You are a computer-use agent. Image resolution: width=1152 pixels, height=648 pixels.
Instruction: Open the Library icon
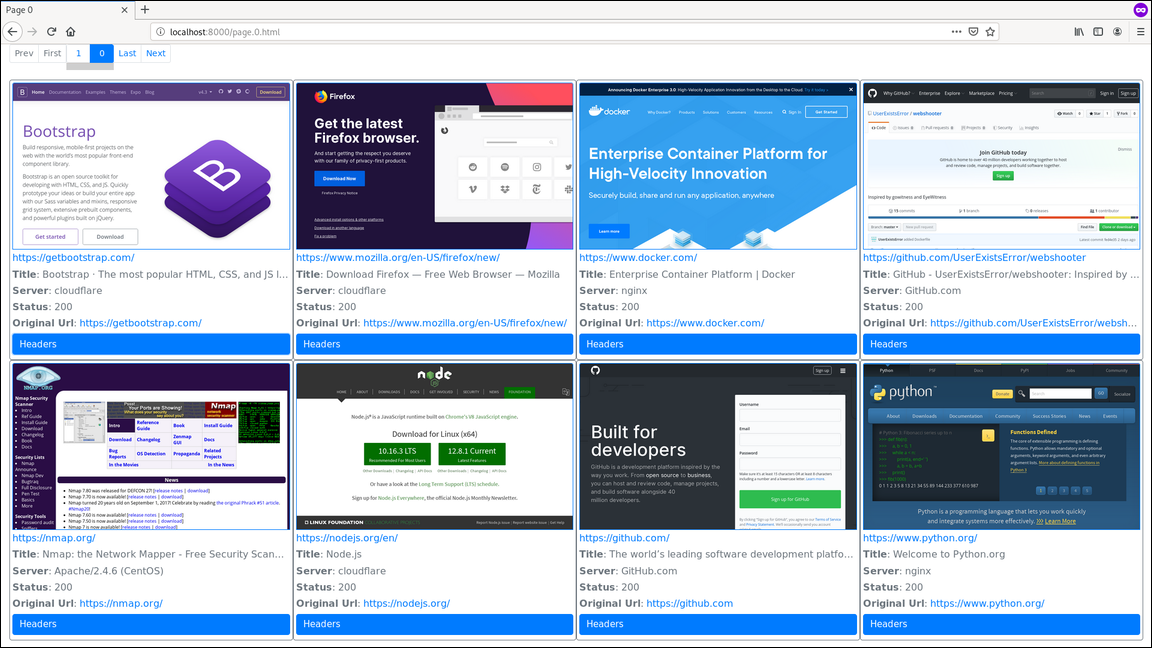tap(1079, 32)
